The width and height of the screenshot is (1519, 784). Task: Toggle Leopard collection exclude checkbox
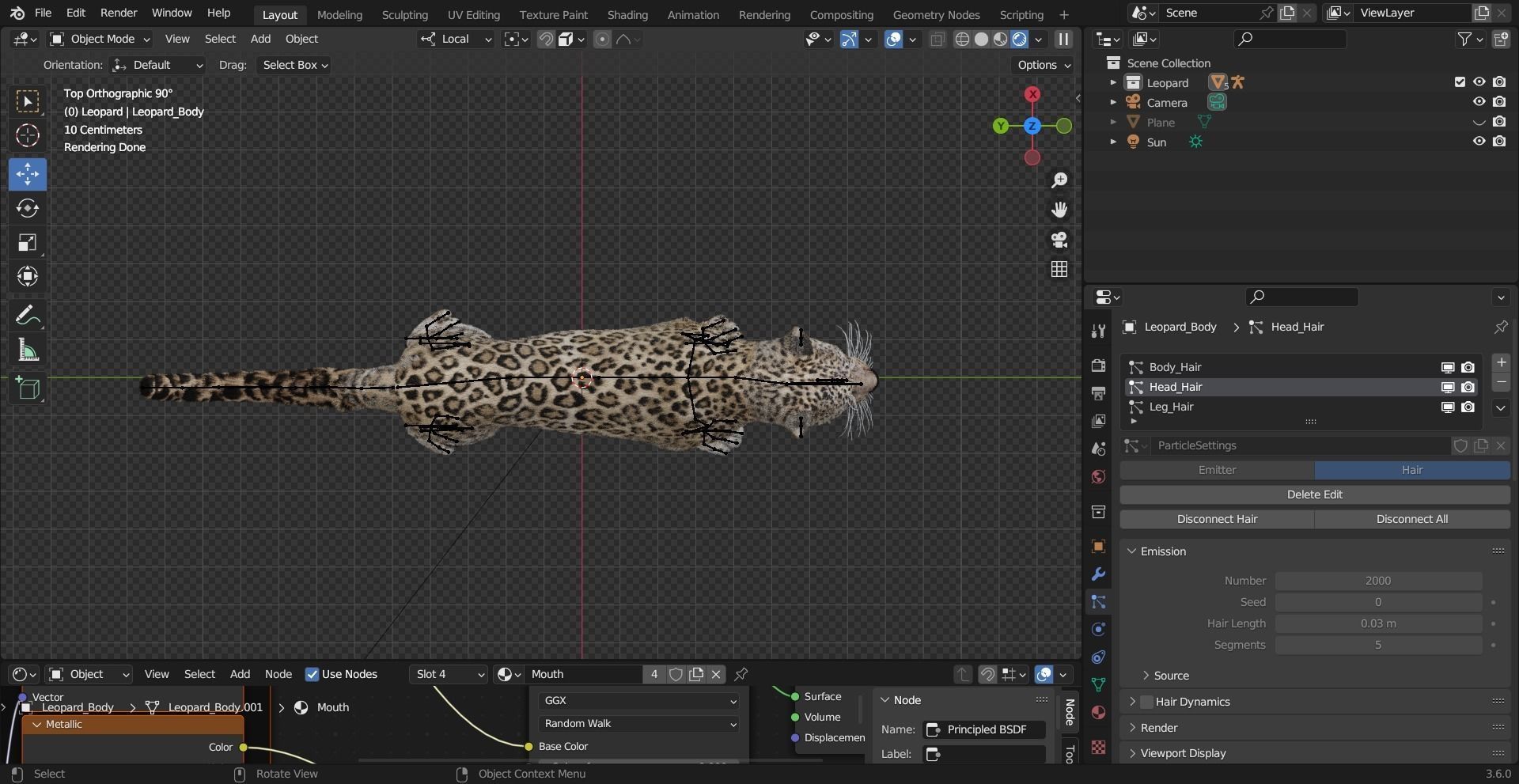(1460, 81)
